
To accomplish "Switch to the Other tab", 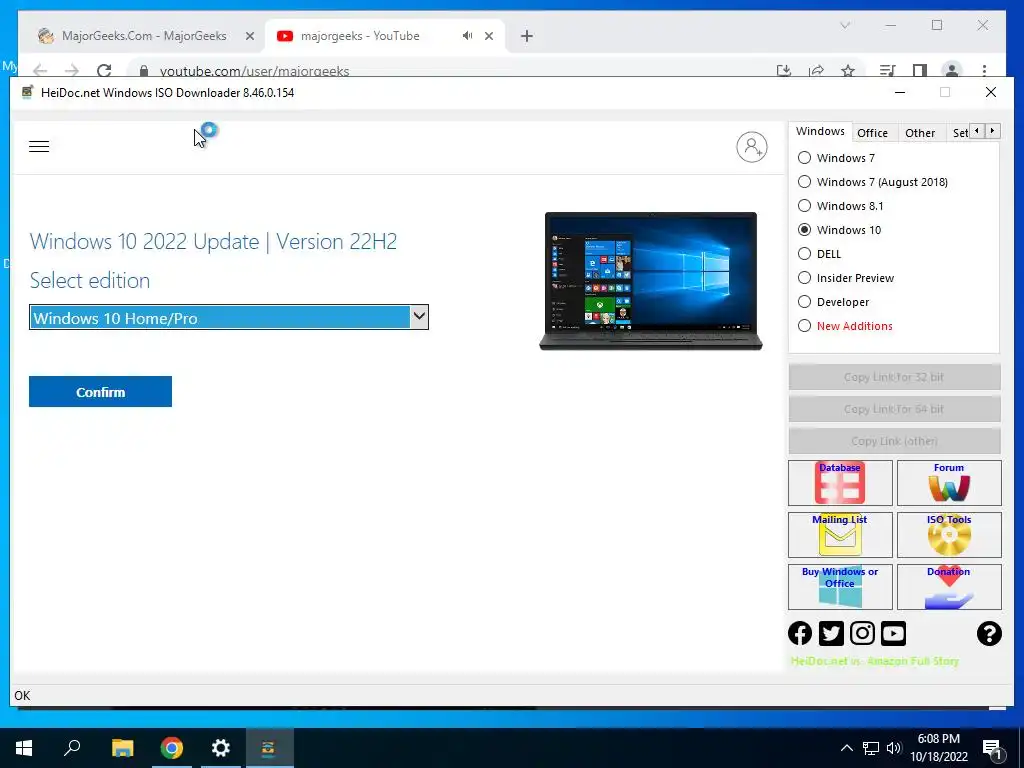I will click(x=920, y=133).
